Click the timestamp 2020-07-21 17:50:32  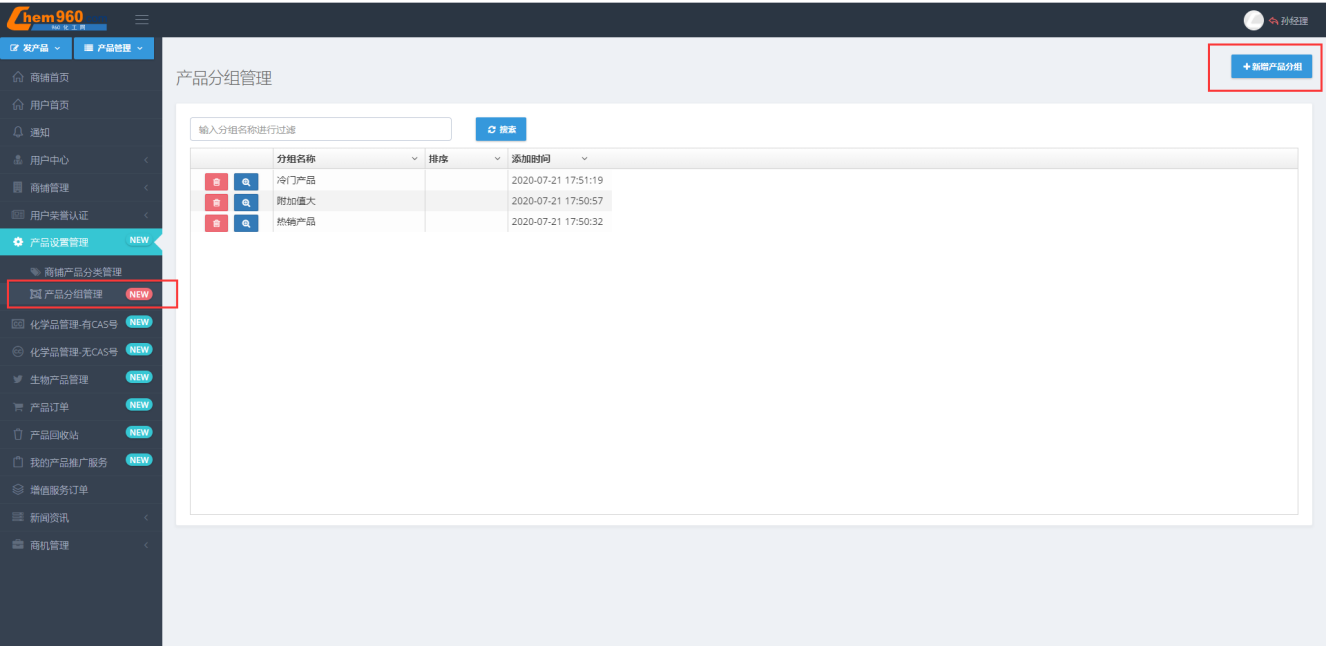(x=557, y=222)
